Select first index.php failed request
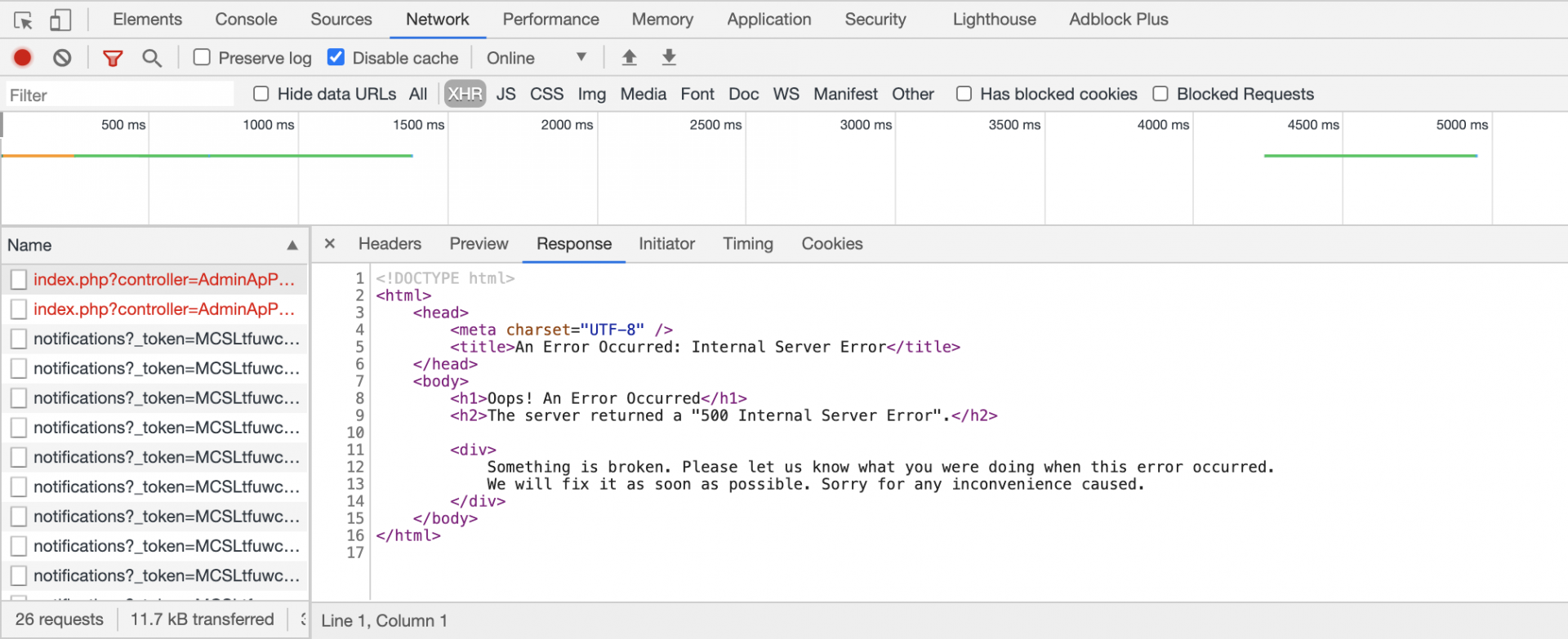 (x=163, y=280)
